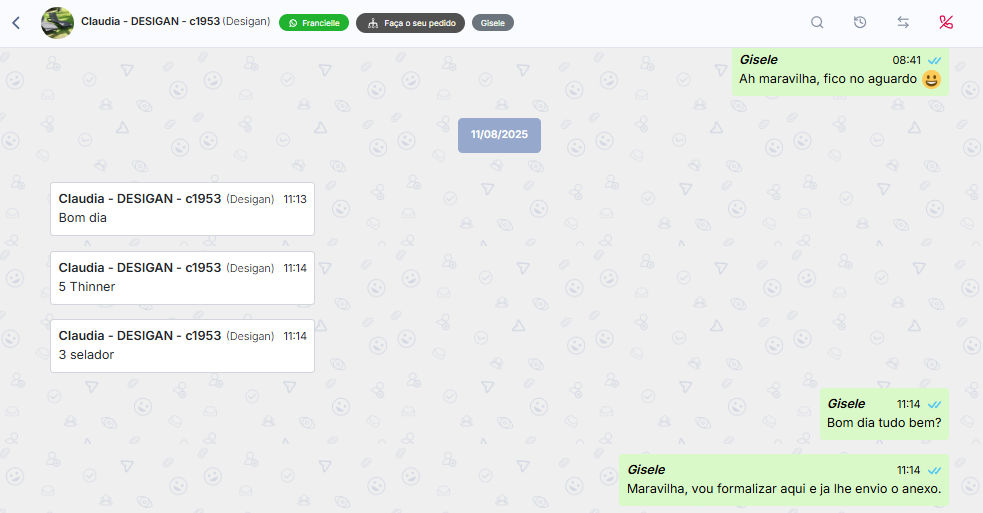The height and width of the screenshot is (513, 983).
Task: Click the contact name Claudia - DESIGAN - c1953 in header
Action: (150, 21)
